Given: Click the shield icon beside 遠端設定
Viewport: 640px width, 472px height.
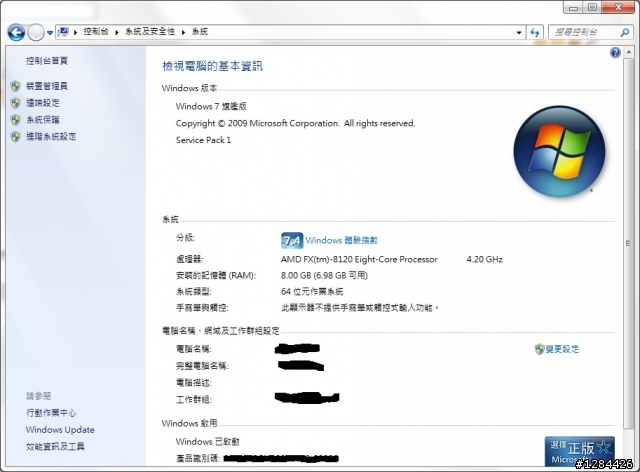Looking at the screenshot, I should pos(16,103).
